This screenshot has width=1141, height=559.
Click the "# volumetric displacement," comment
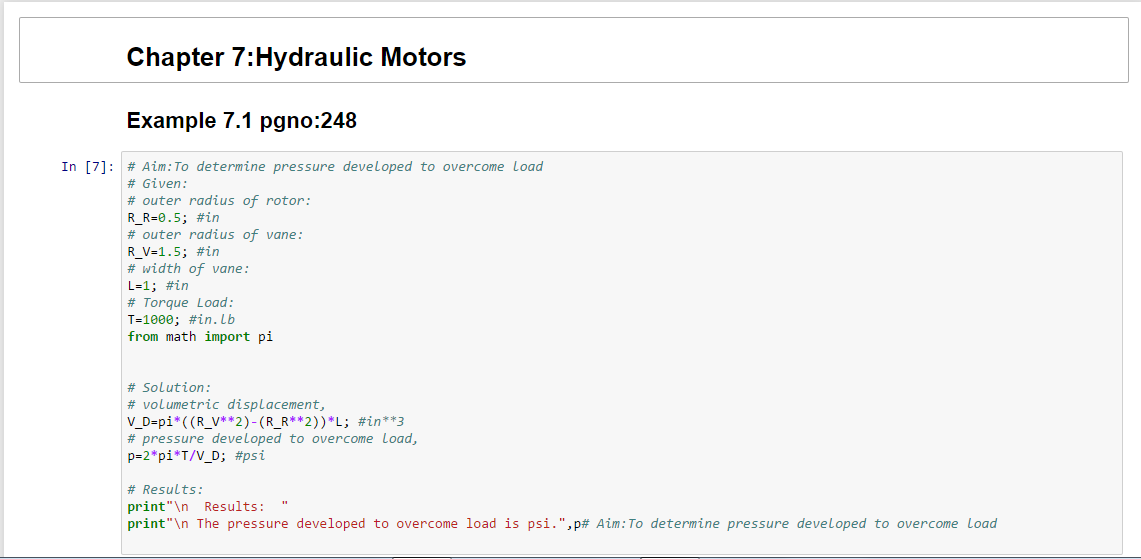pos(226,405)
